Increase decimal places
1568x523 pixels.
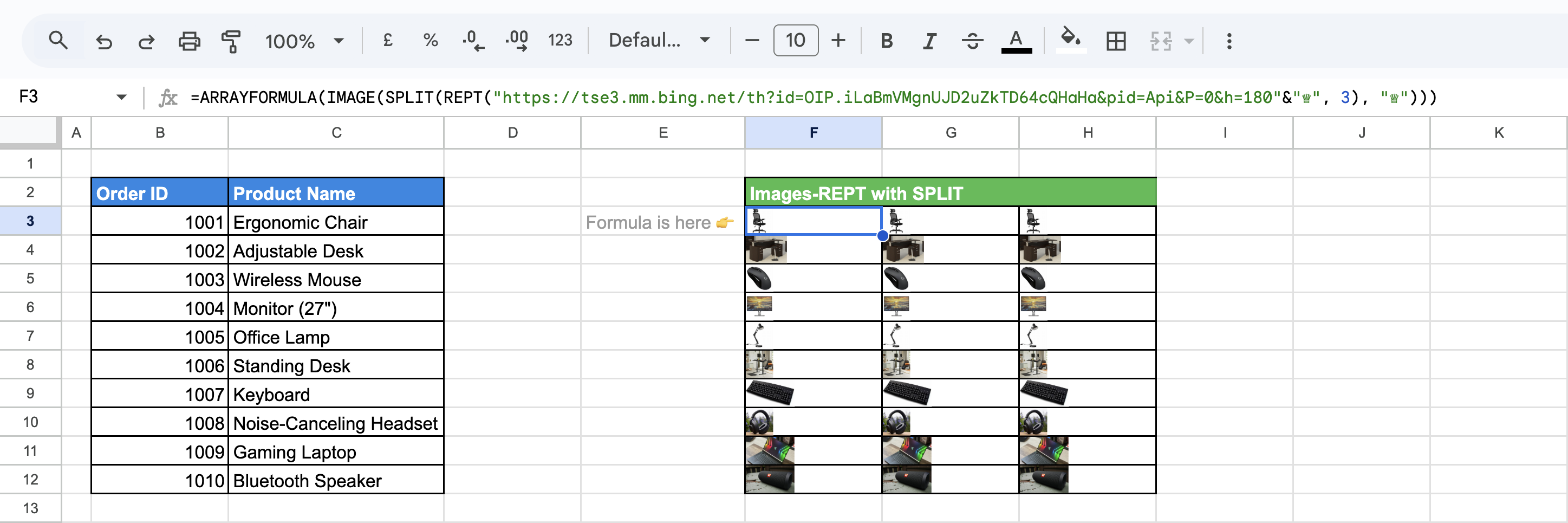click(517, 41)
